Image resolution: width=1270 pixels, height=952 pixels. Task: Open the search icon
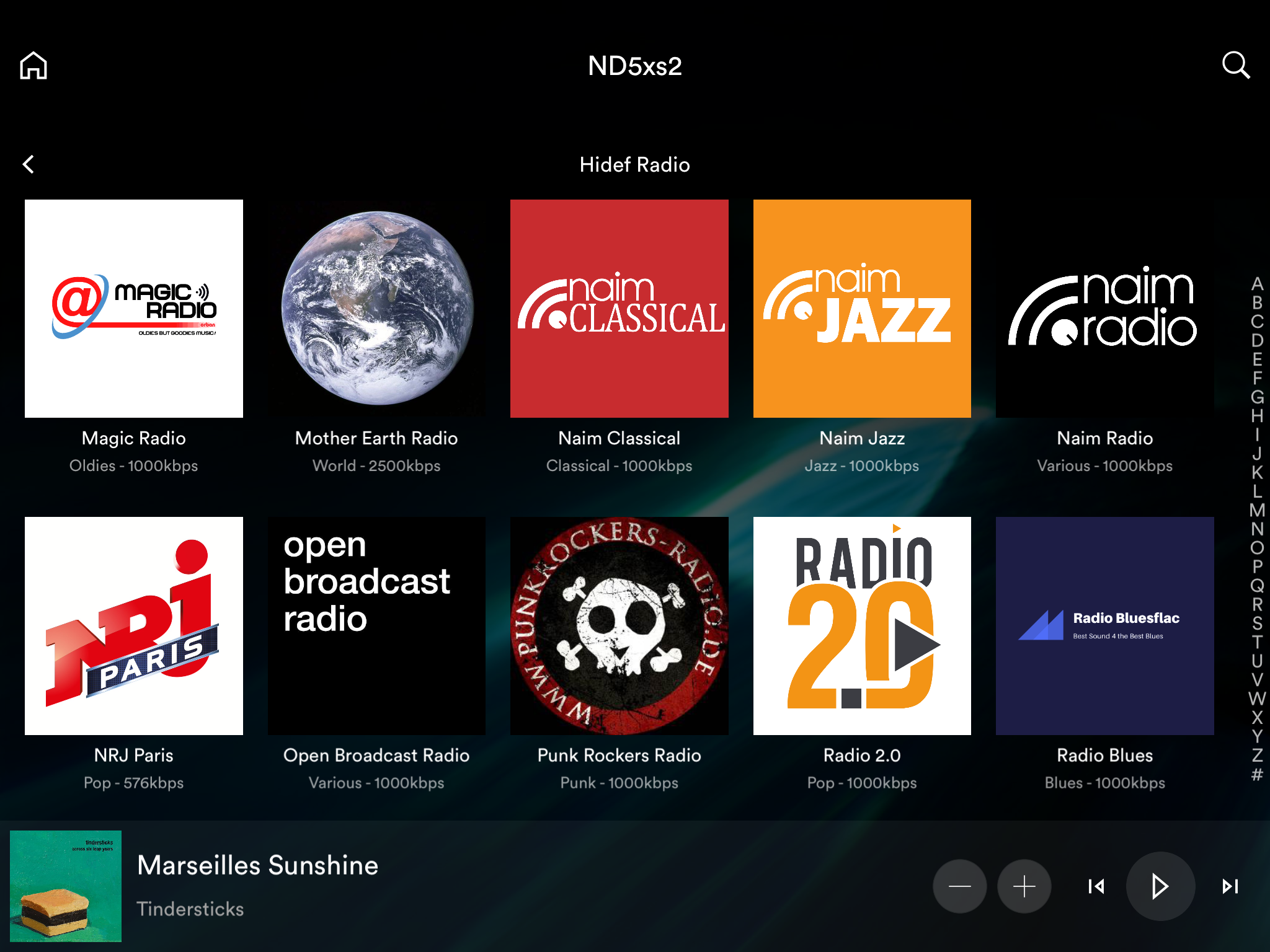1235,65
